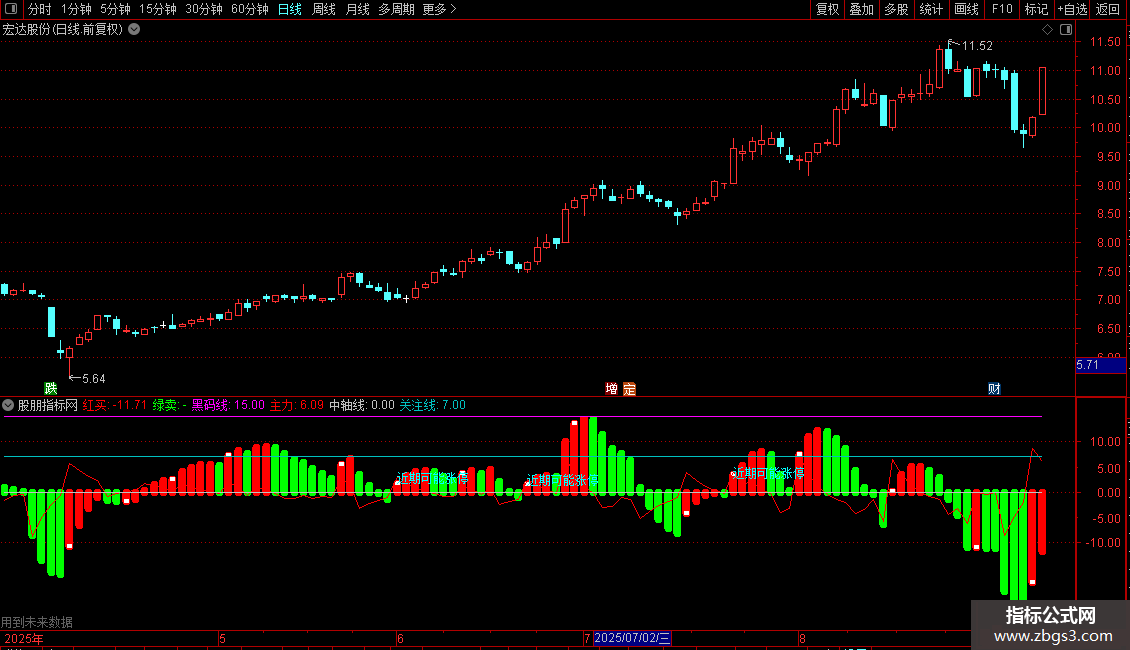Click the 返回 back button

tap(1108, 9)
